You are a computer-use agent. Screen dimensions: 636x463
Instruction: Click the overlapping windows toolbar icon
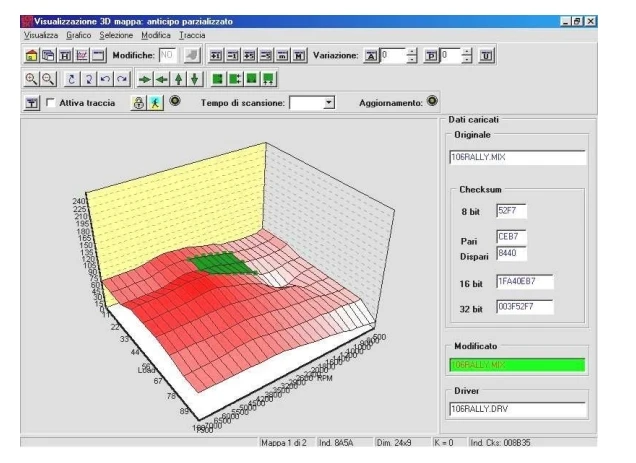[x=48, y=55]
